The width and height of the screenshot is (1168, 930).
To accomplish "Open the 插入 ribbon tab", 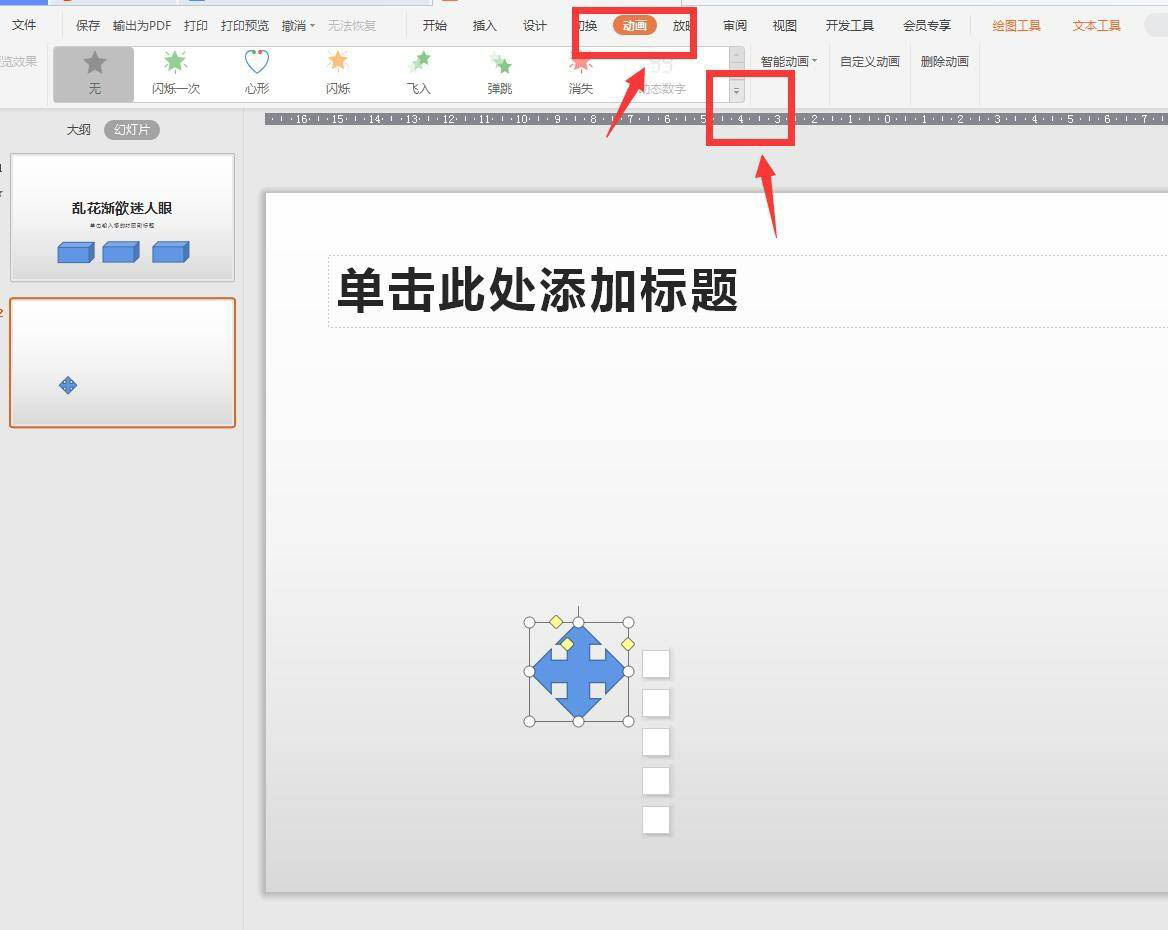I will pos(485,26).
